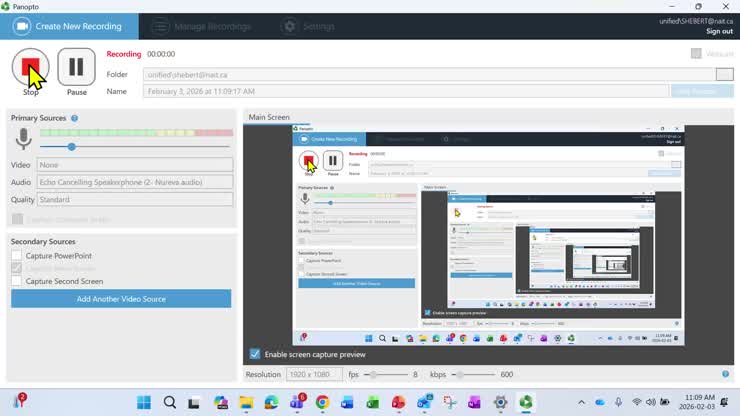Switch to Create New Recording tab
The image size is (740, 416).
[x=69, y=26]
